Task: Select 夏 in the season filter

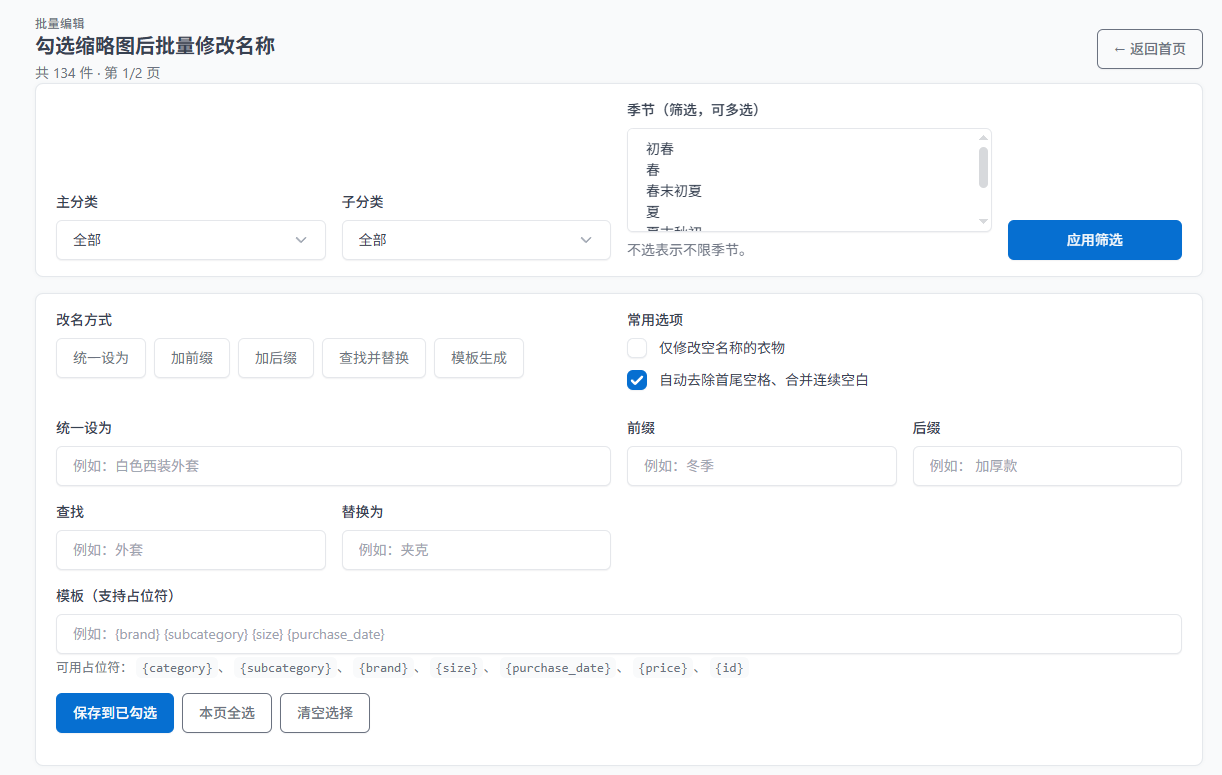Action: click(x=652, y=211)
